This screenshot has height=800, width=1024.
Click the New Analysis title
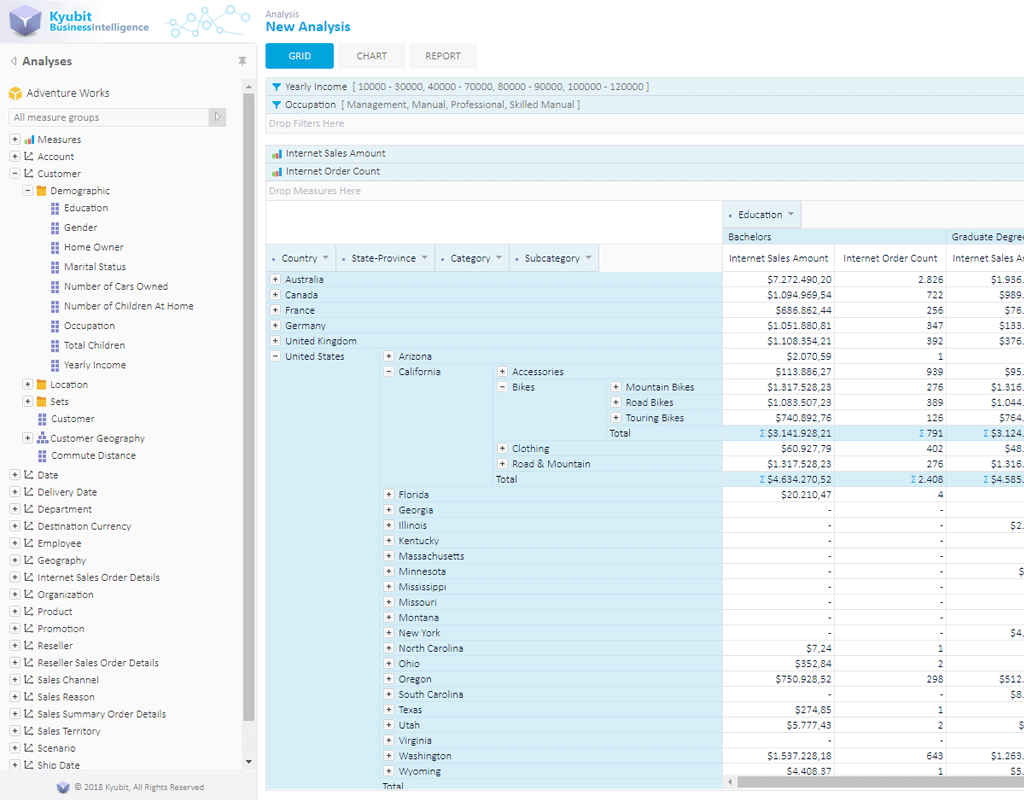308,27
